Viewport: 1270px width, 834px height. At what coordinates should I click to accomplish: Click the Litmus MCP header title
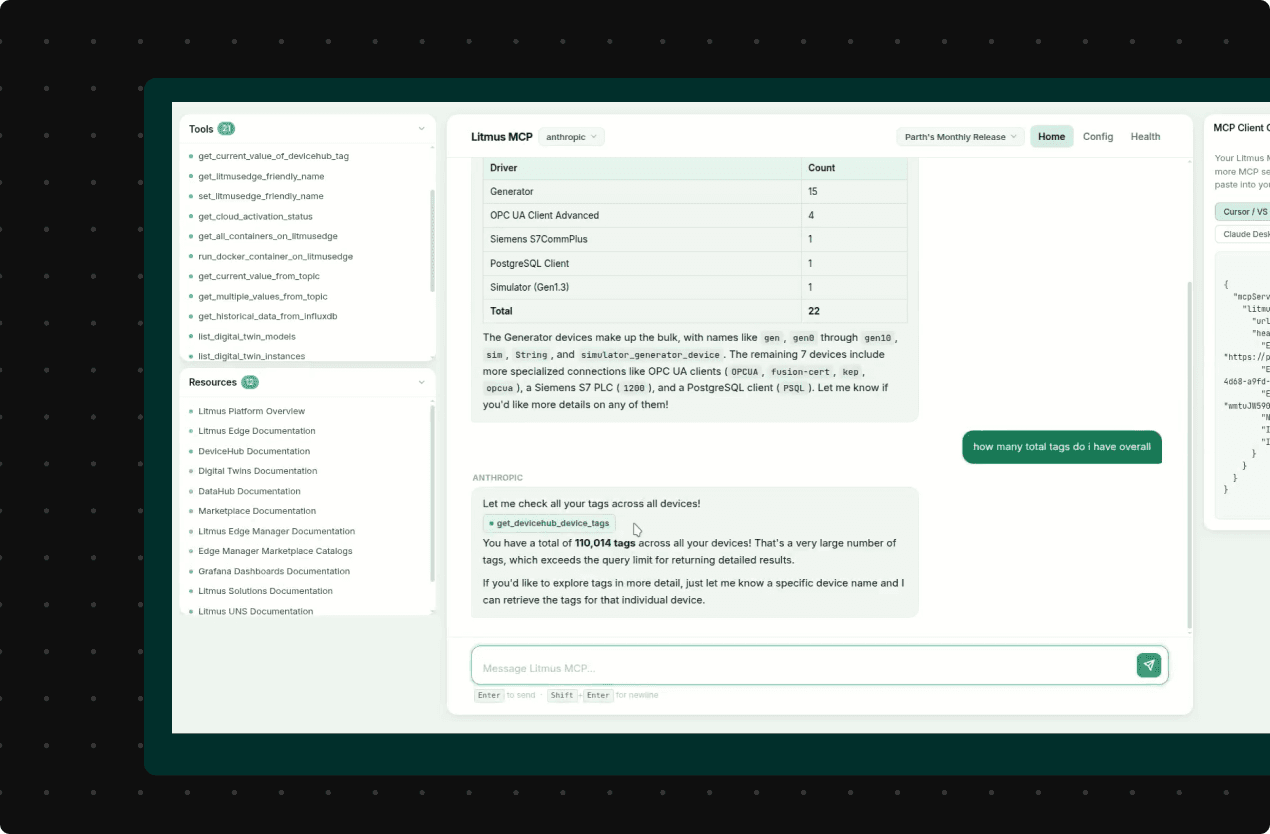coord(501,136)
